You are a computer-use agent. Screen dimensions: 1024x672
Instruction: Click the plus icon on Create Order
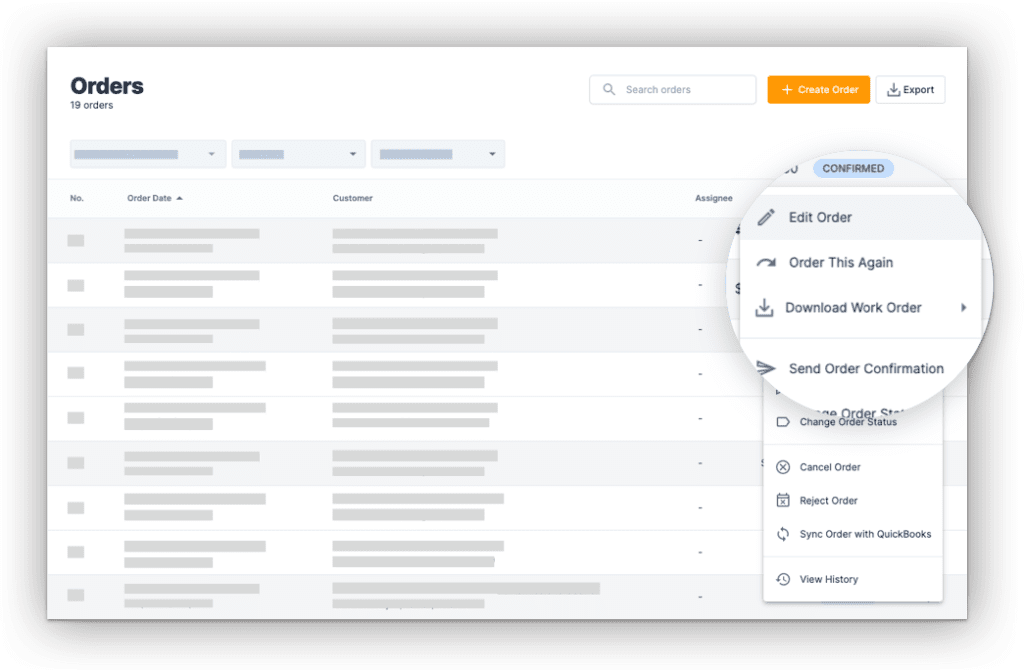click(x=787, y=89)
